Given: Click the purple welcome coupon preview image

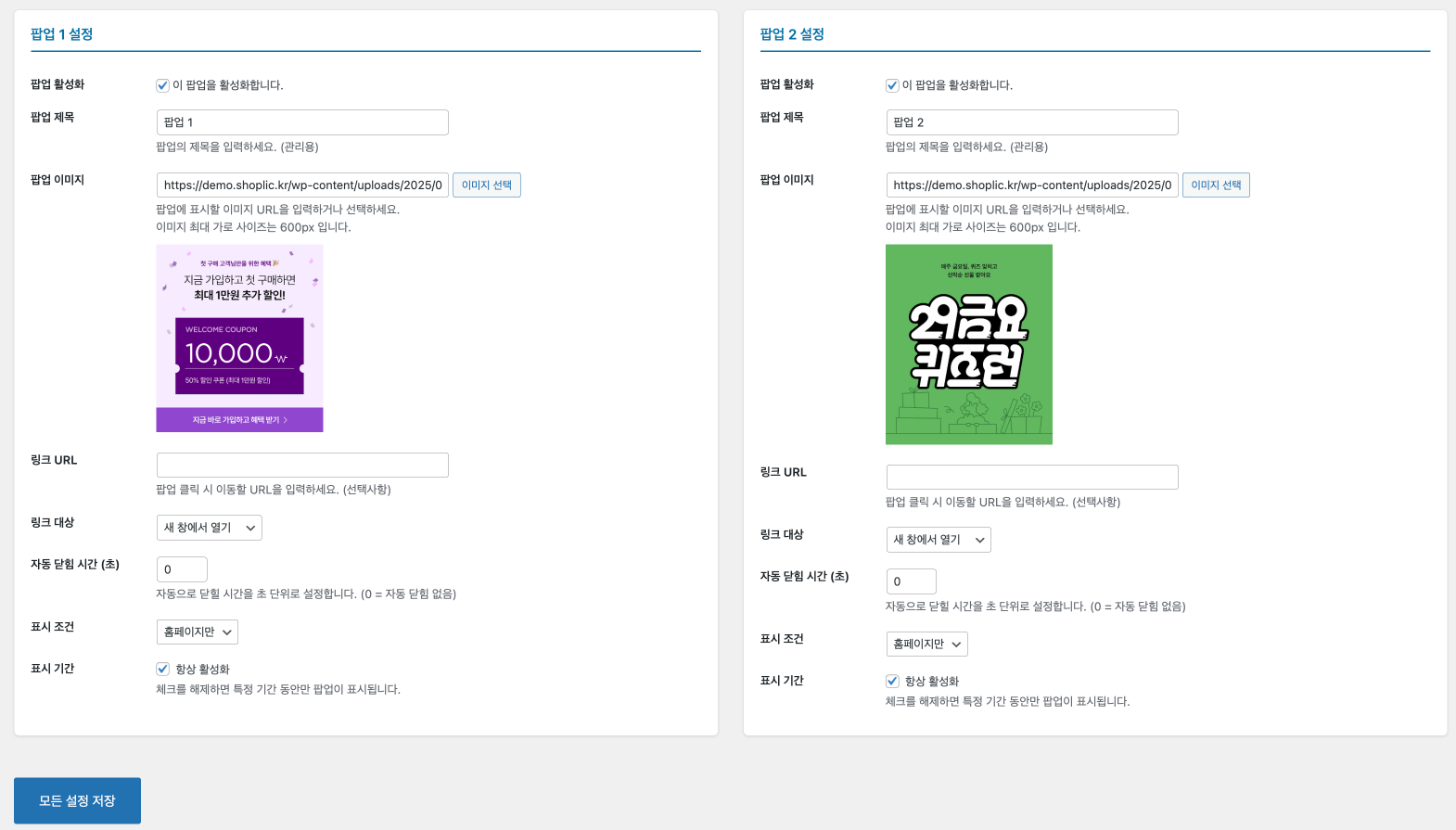Looking at the screenshot, I should click(x=239, y=338).
